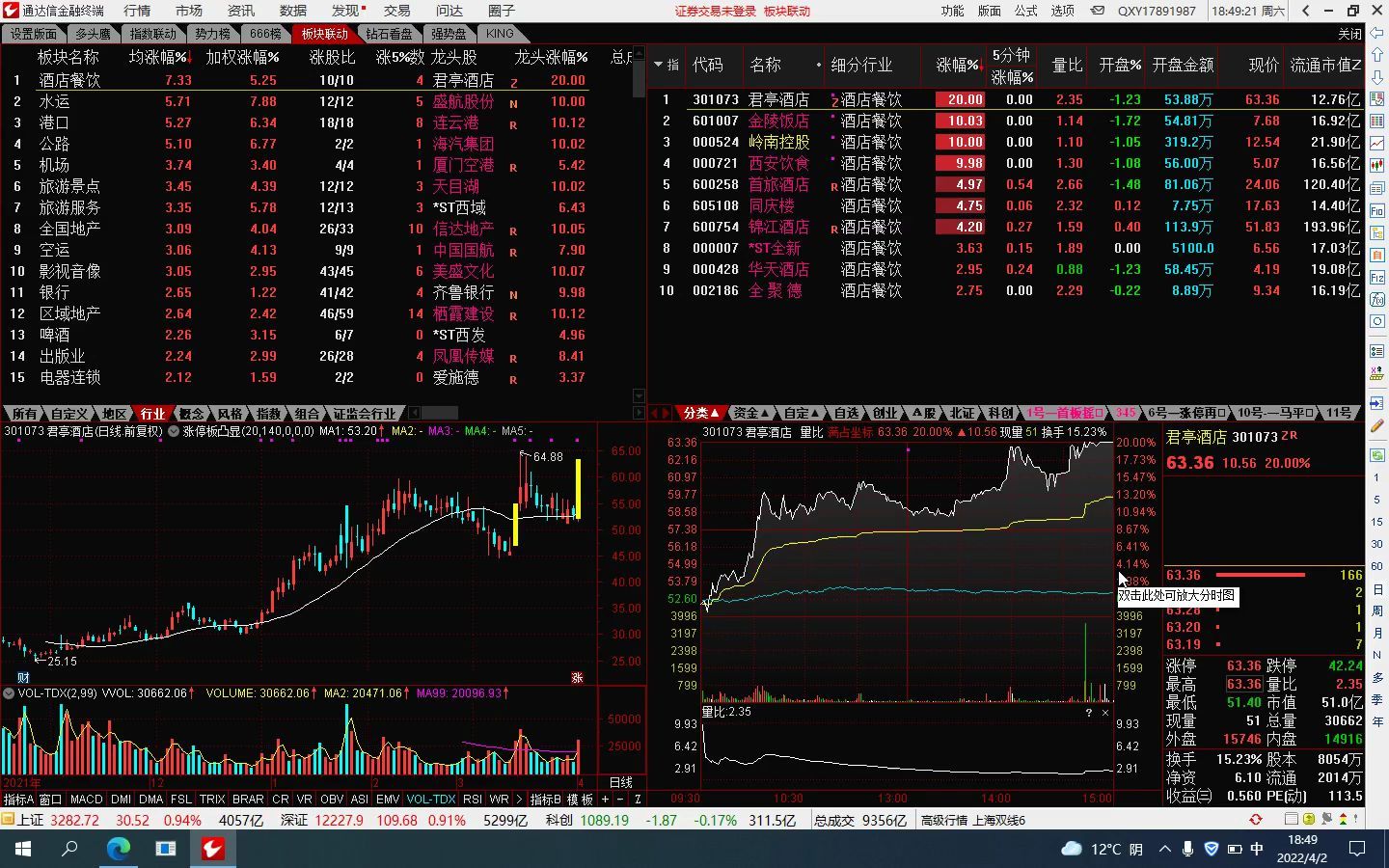
Task: Open Microsoft Edge from taskbar
Action: pyautogui.click(x=118, y=849)
